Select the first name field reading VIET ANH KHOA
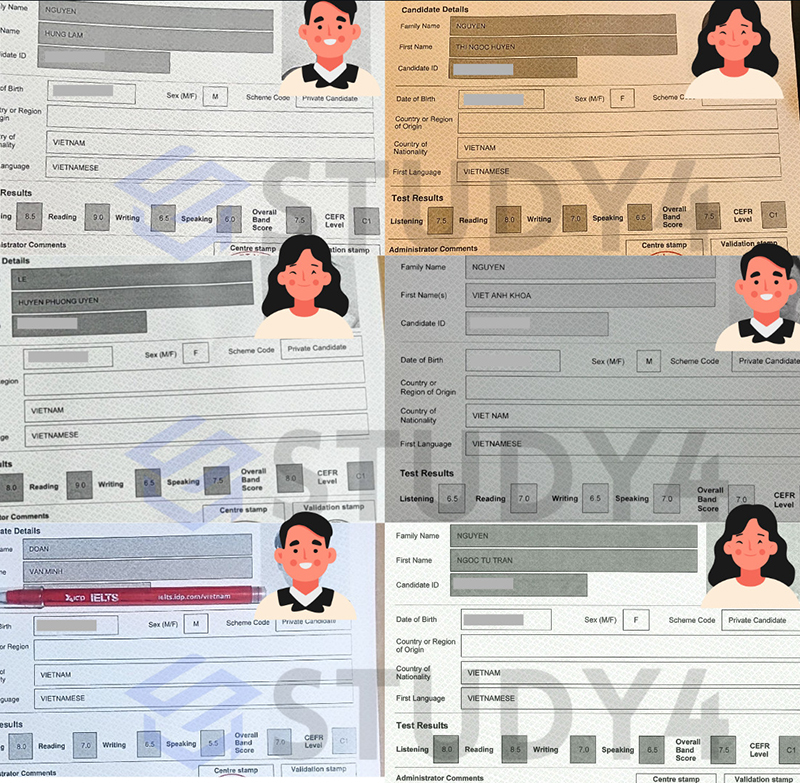 click(x=590, y=295)
